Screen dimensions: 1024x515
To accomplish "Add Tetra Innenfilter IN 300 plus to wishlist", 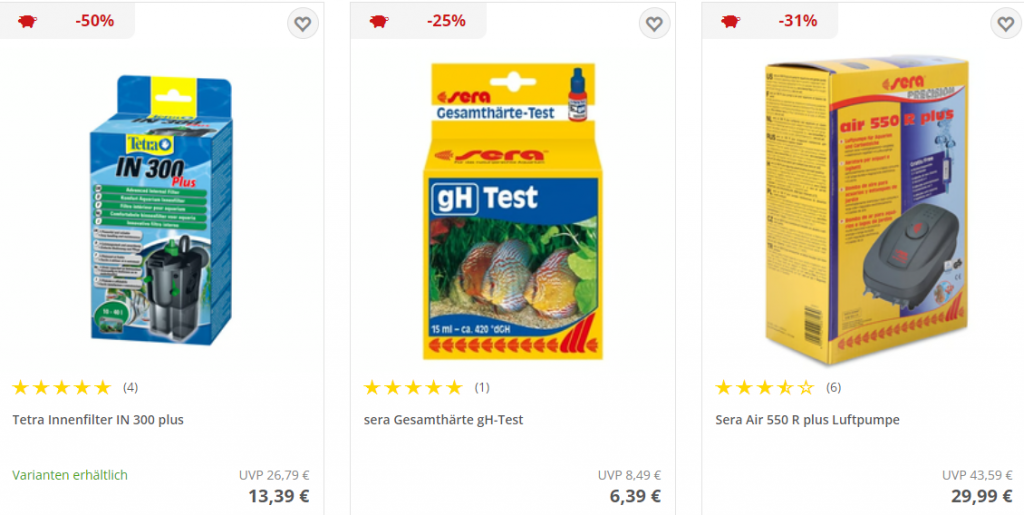I will pos(302,24).
